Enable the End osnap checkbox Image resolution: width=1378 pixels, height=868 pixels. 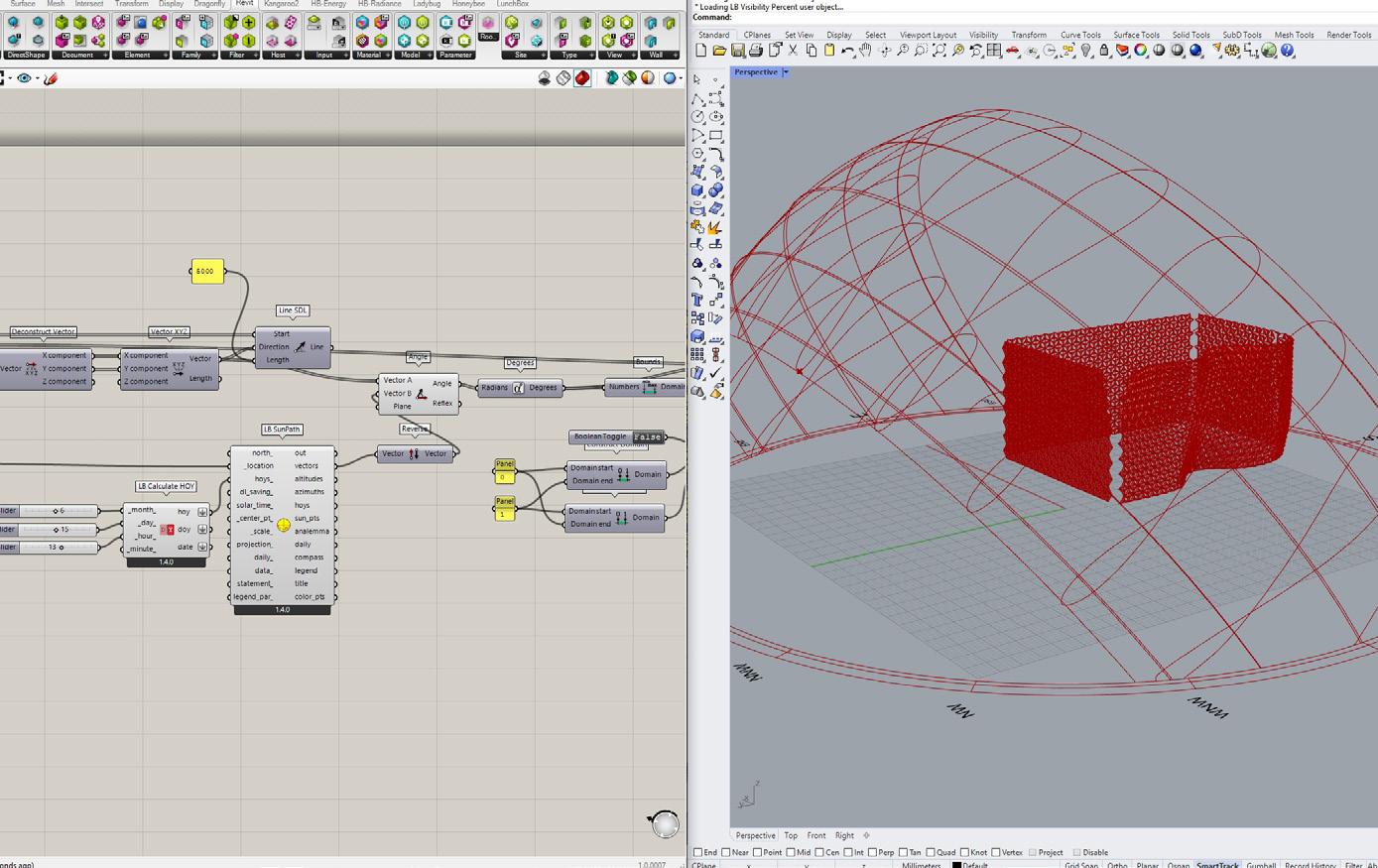(697, 852)
